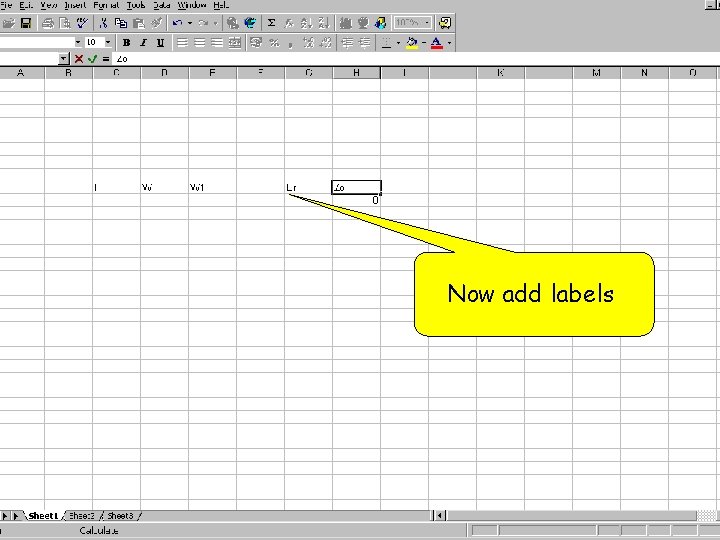720x540 pixels.
Task: Click the Borders icon
Action: click(x=386, y=43)
